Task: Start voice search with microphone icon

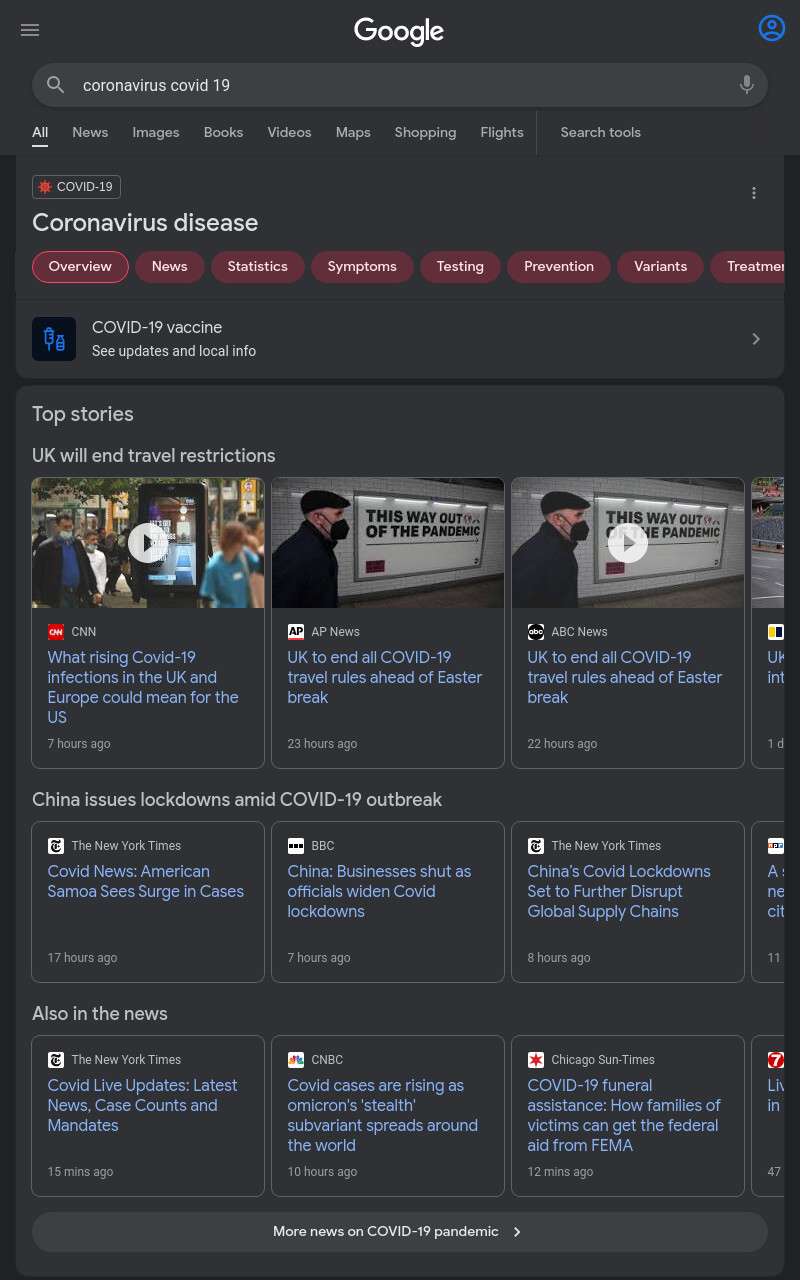Action: 747,85
